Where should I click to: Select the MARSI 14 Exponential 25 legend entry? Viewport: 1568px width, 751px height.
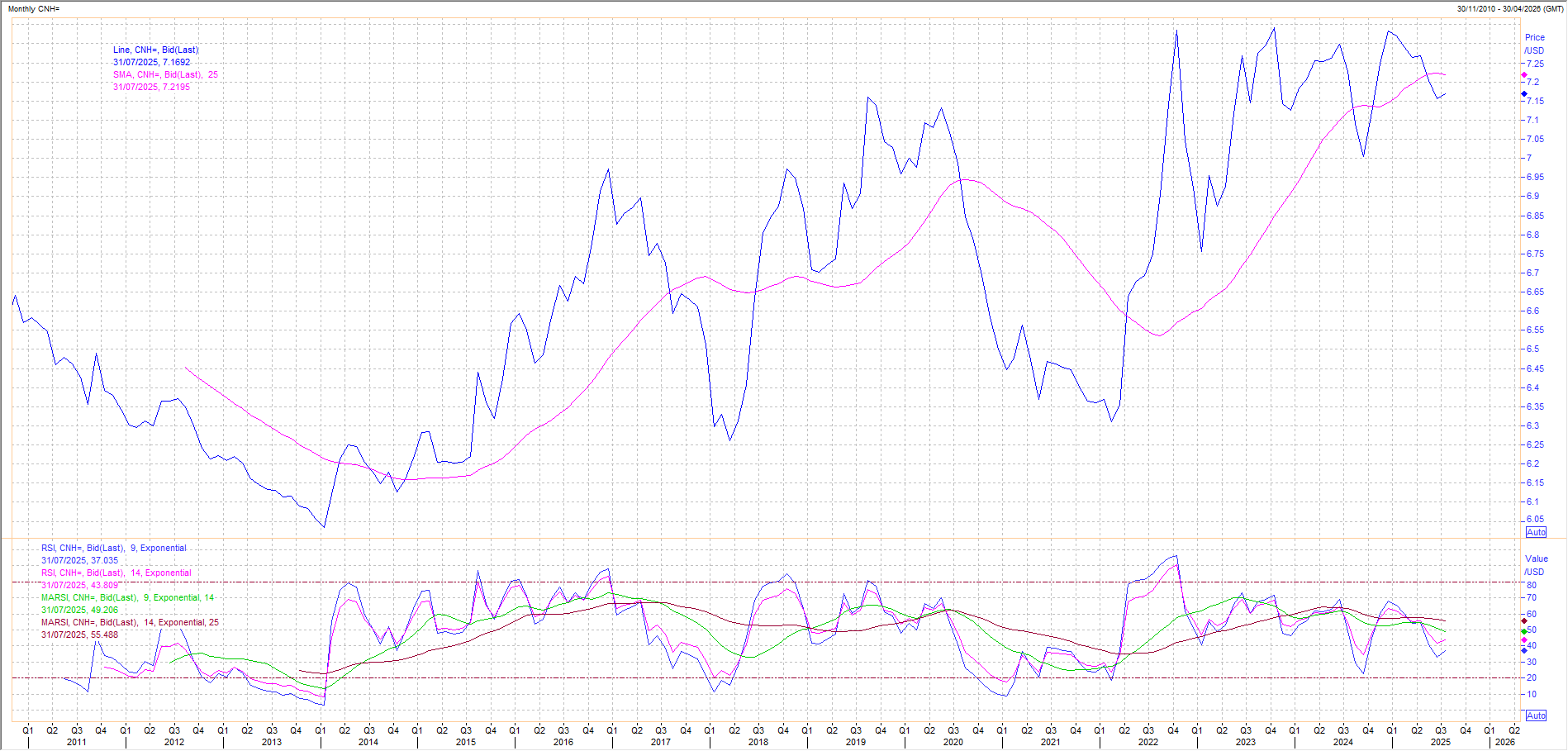pyautogui.click(x=130, y=623)
